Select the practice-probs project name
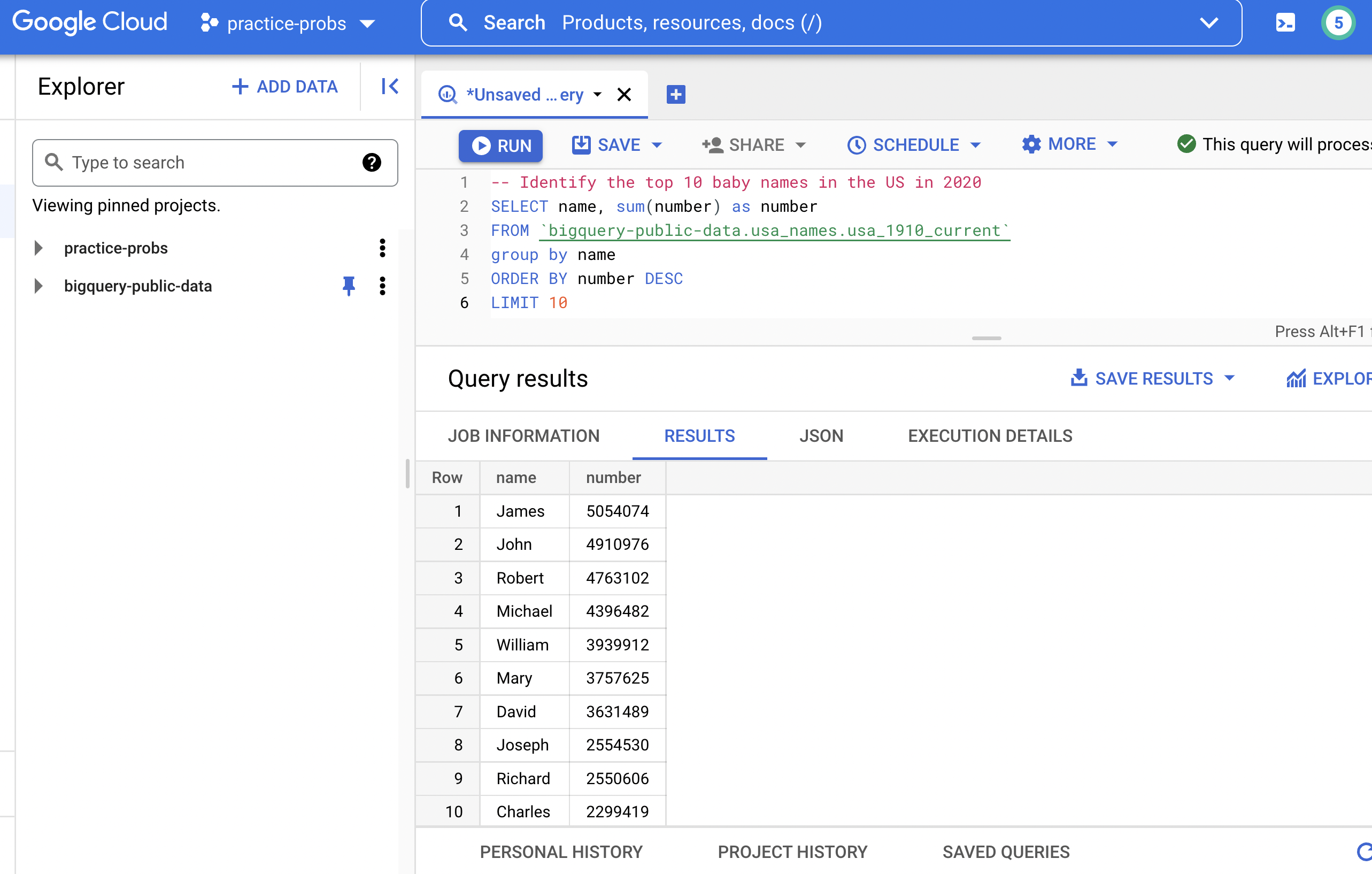The image size is (1372, 874). point(115,248)
